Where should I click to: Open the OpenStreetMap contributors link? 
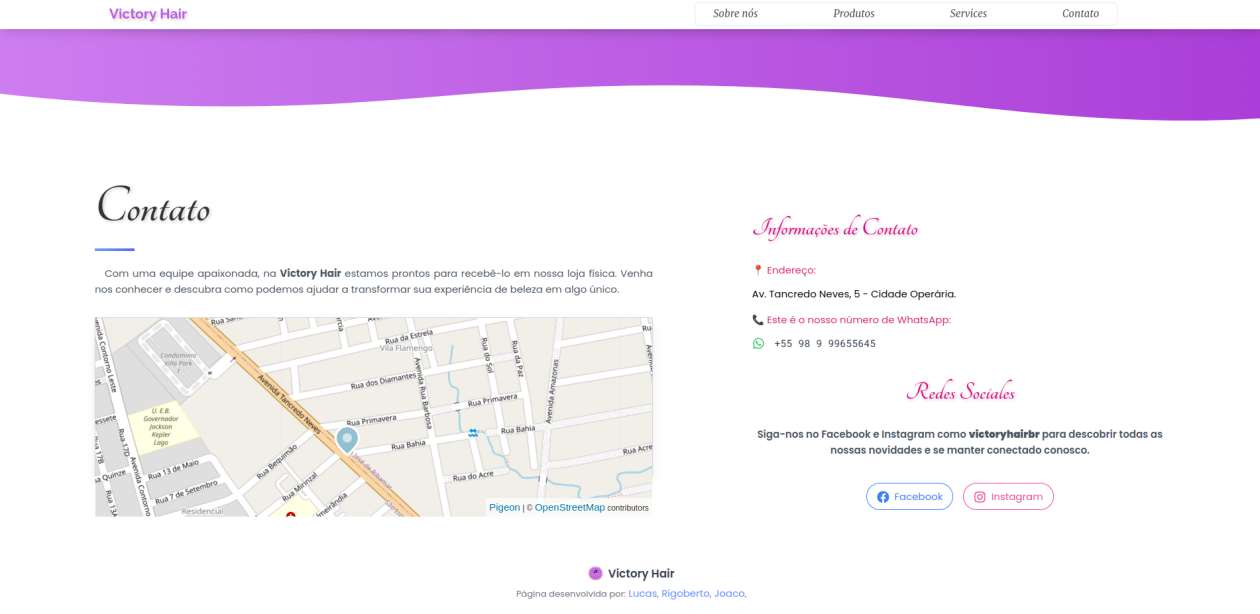(x=569, y=508)
